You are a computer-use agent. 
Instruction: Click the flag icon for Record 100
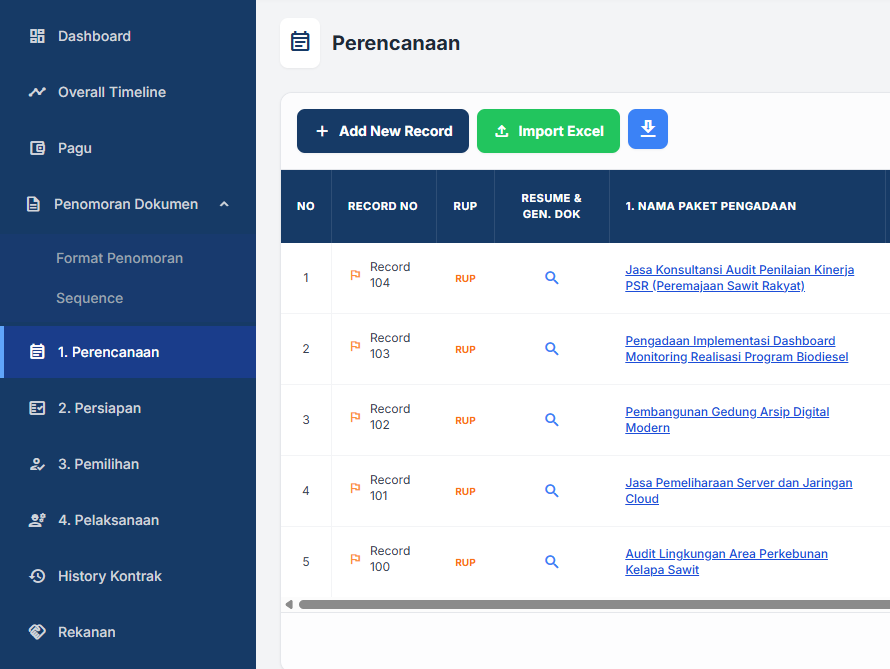tap(355, 559)
